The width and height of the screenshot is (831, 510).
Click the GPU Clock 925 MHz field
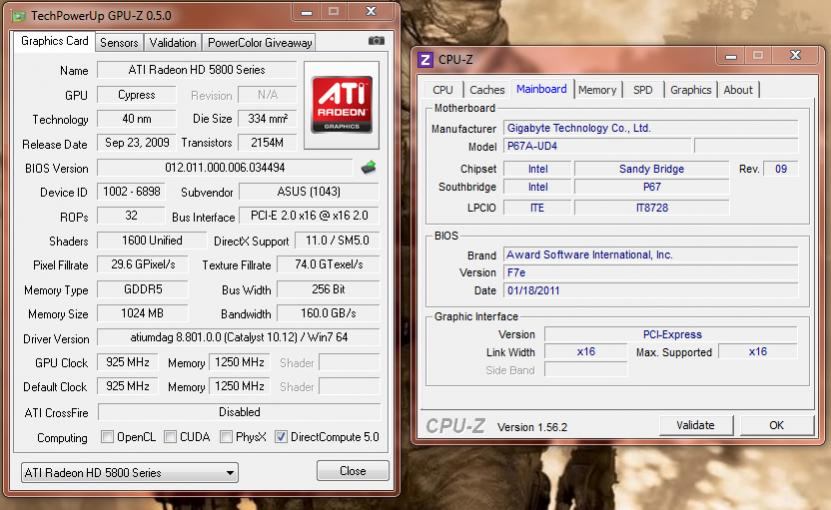point(128,362)
